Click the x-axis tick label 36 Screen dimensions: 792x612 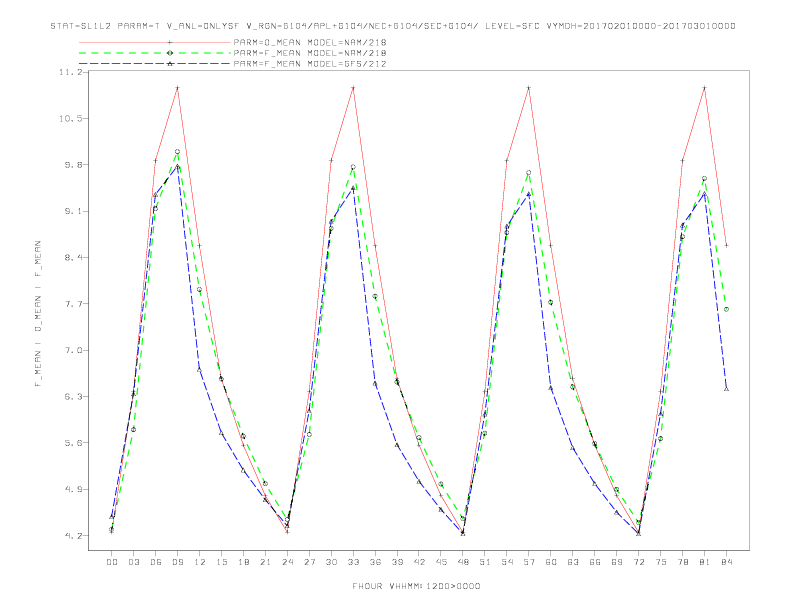click(375, 562)
